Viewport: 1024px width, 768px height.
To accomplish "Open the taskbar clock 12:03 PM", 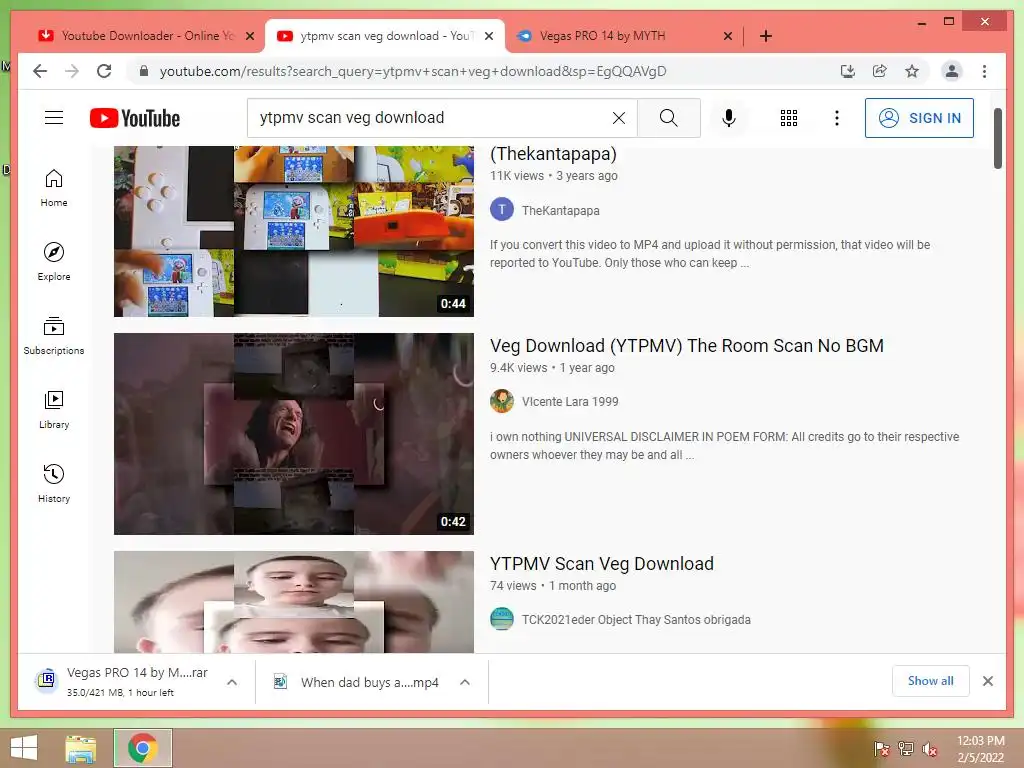I will tap(980, 748).
